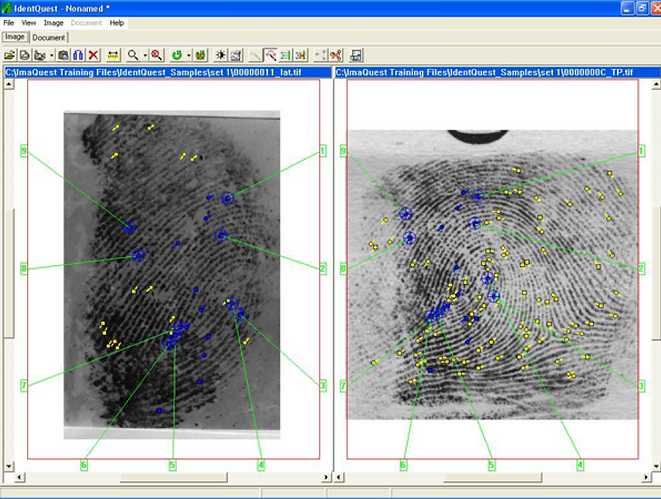
Task: Open the View menu
Action: tap(29, 23)
